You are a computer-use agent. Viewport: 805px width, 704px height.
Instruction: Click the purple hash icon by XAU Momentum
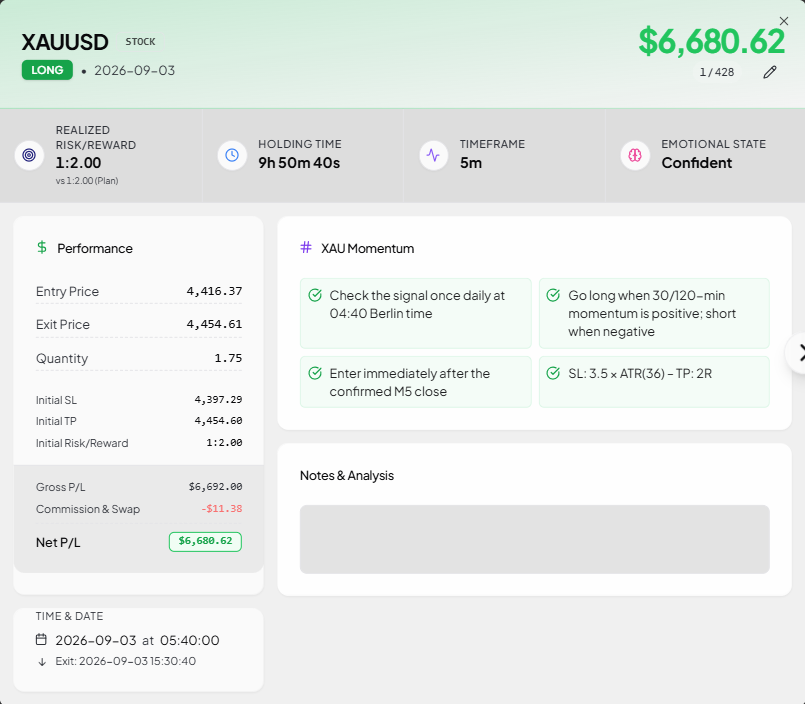coord(306,248)
